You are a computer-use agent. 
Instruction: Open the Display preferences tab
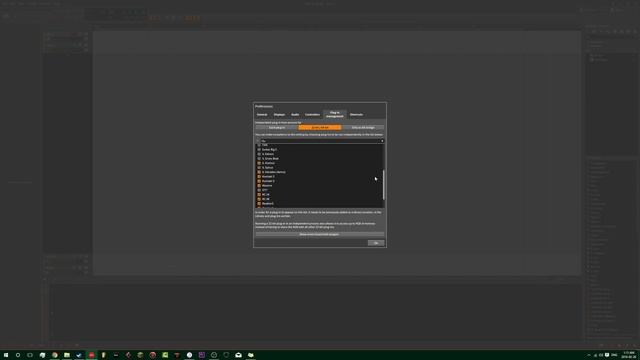(279, 115)
